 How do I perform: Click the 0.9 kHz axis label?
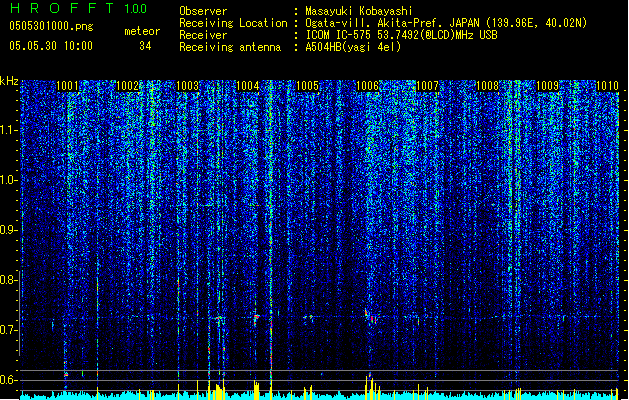point(8,230)
